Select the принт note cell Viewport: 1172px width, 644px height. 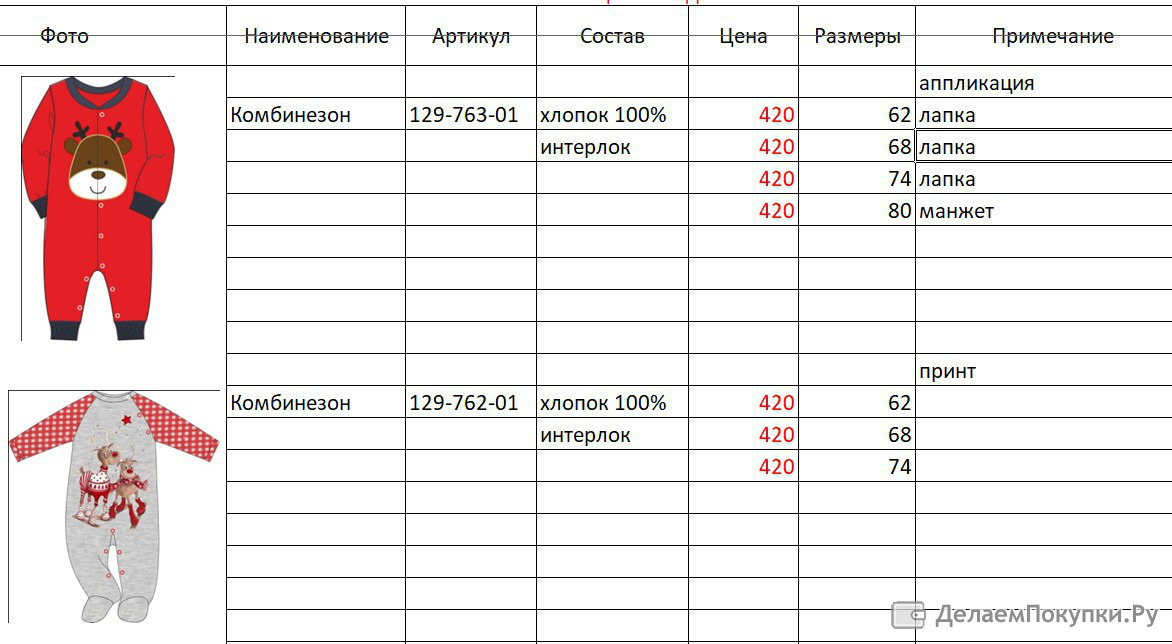[1043, 371]
